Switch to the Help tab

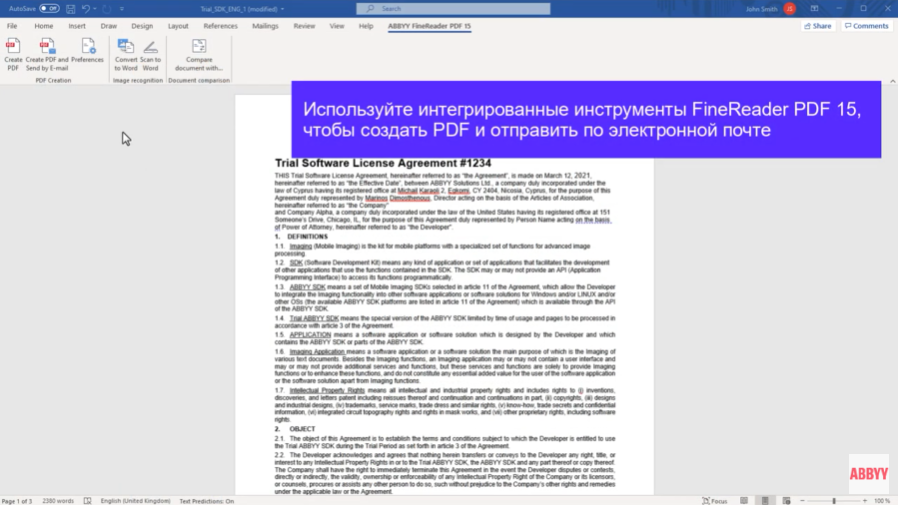[366, 26]
